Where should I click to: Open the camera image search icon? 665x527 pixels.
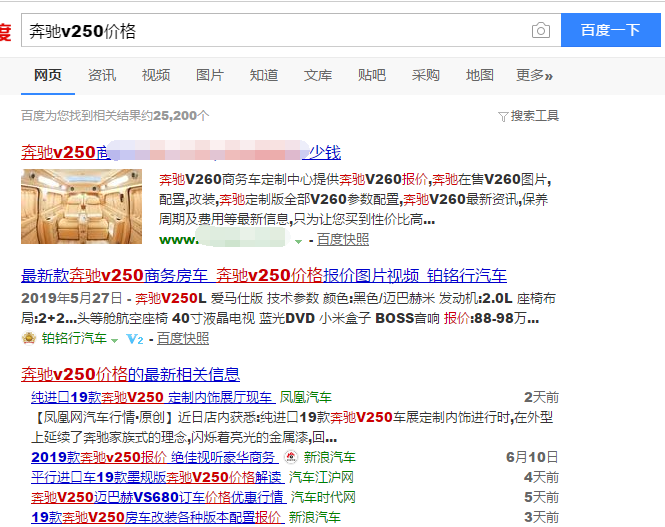point(541,31)
